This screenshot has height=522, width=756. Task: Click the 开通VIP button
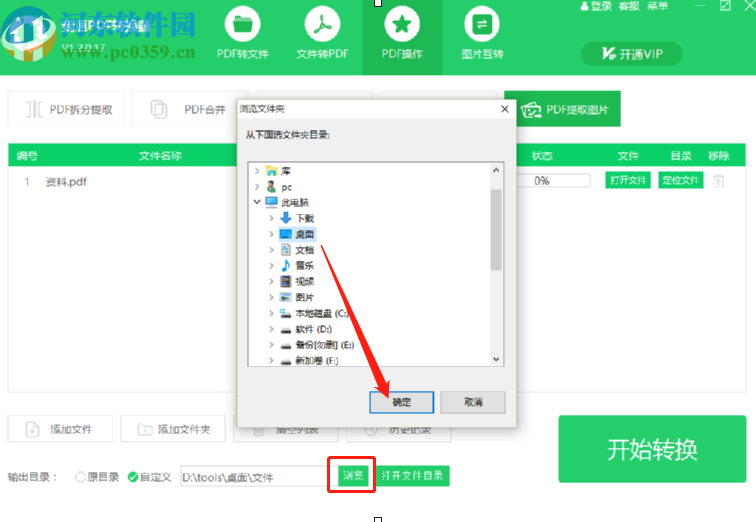tap(632, 54)
